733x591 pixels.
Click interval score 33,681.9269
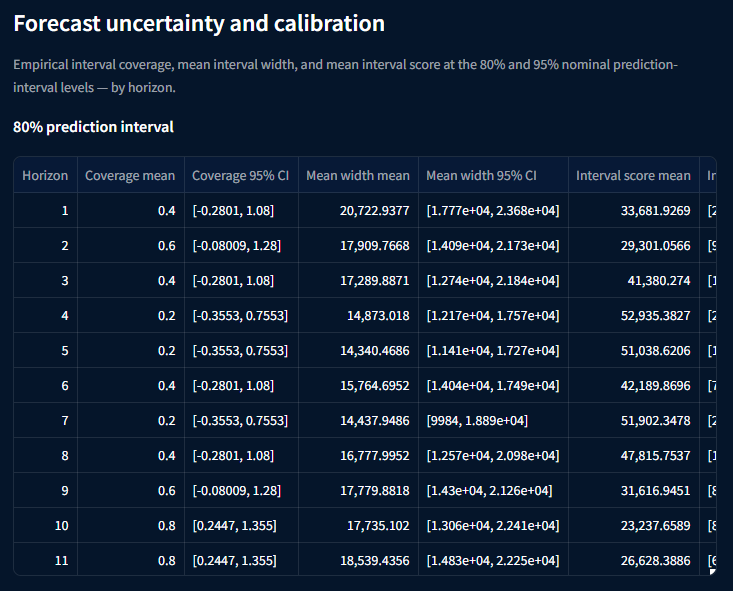pos(633,210)
